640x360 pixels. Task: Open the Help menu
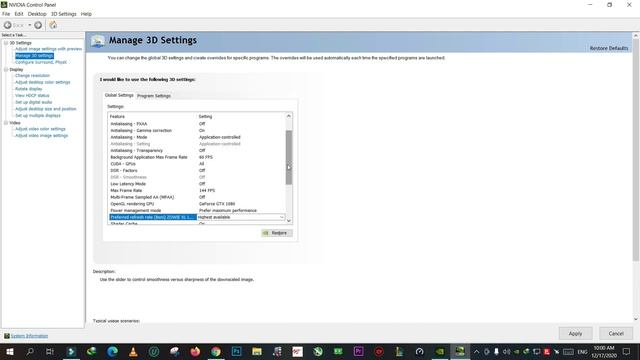[x=86, y=14]
